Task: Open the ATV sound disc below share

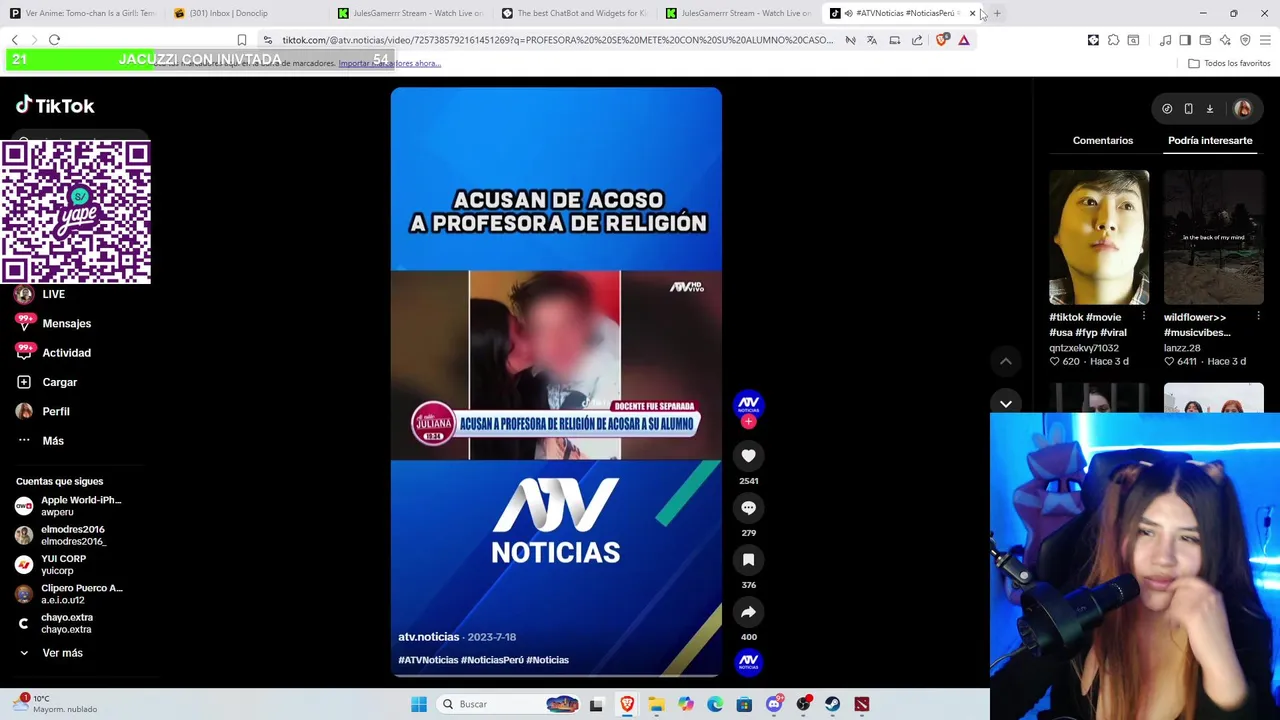Action: [748, 660]
